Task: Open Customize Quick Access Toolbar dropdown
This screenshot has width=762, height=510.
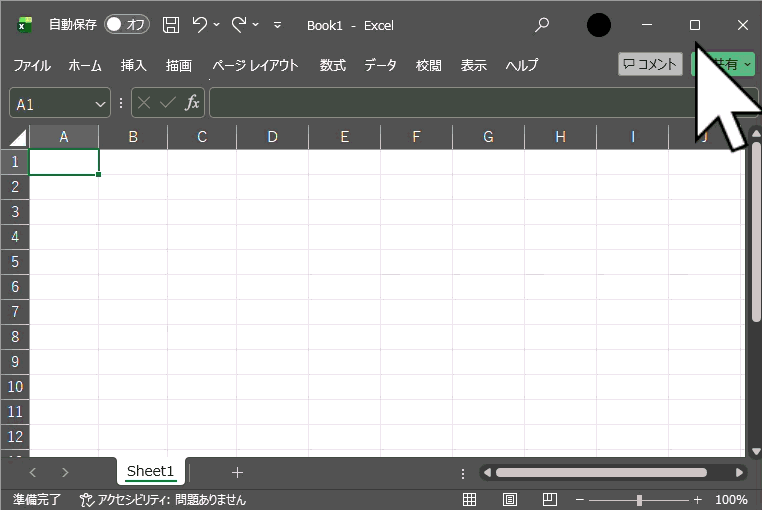Action: coord(277,25)
